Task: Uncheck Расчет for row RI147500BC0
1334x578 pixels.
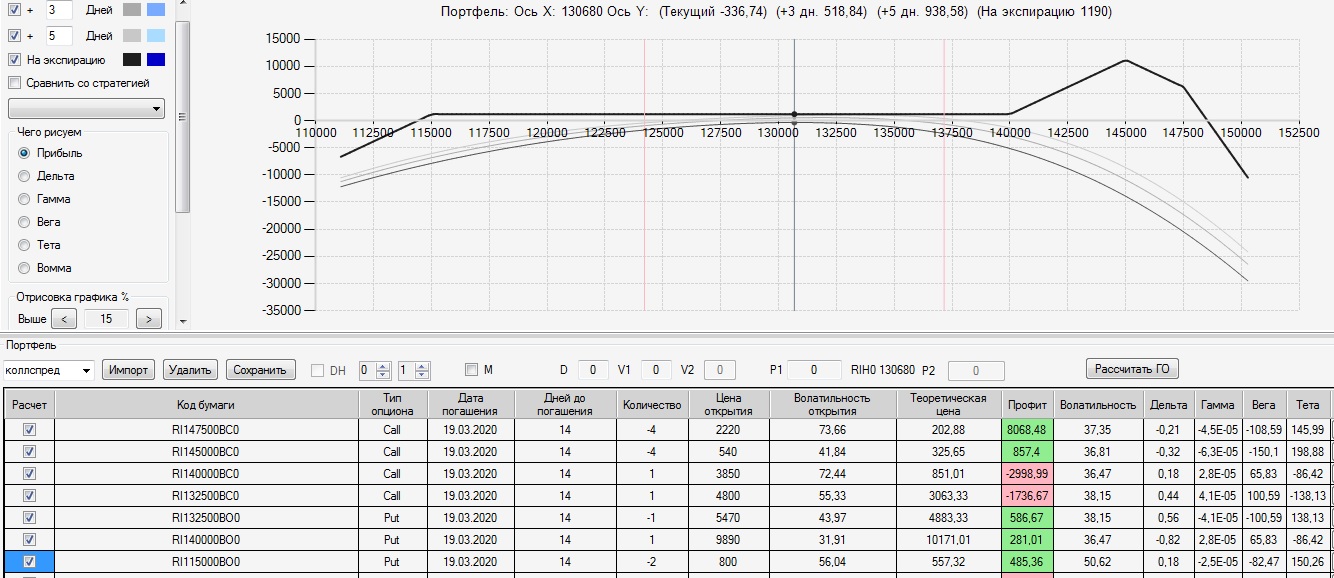Action: click(29, 429)
